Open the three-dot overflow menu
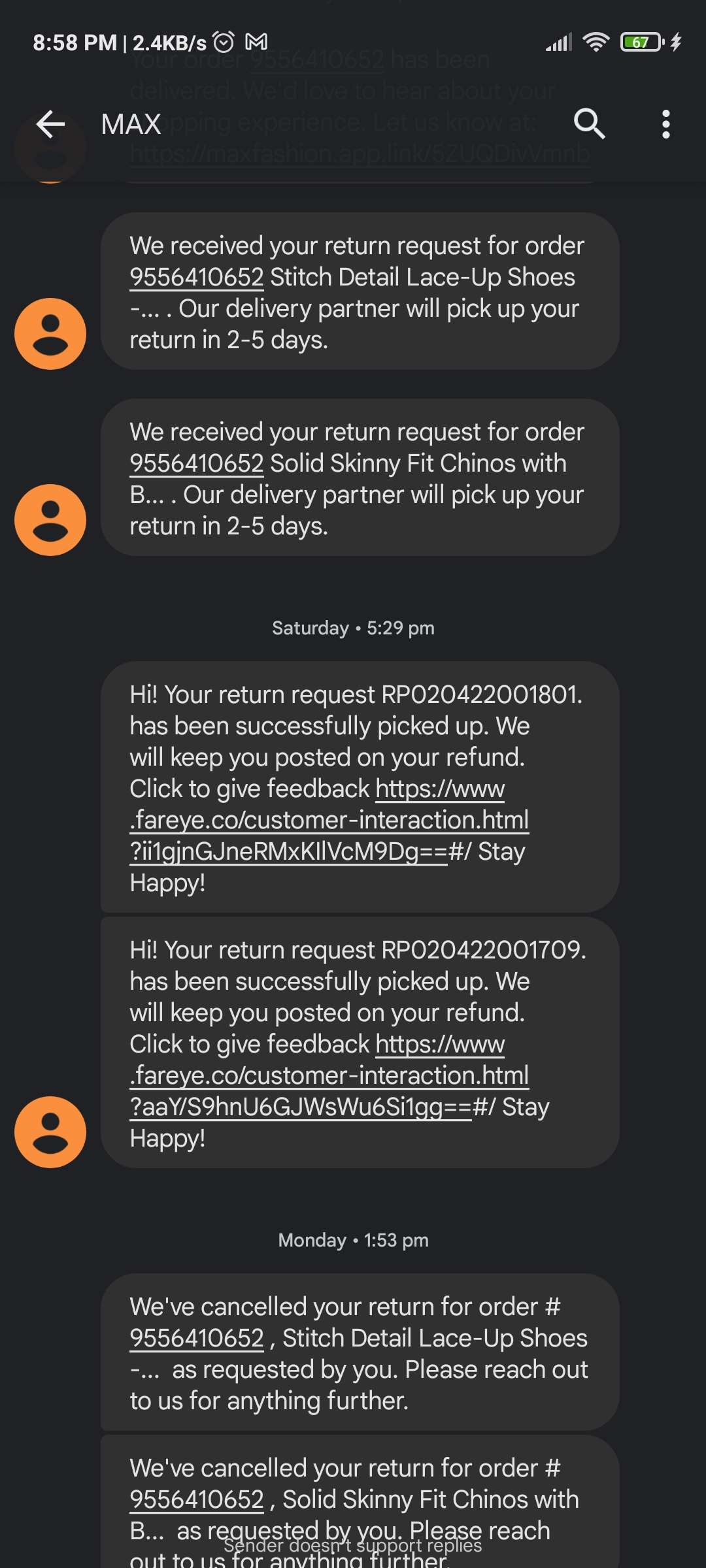This screenshot has width=706, height=1568. pyautogui.click(x=665, y=124)
